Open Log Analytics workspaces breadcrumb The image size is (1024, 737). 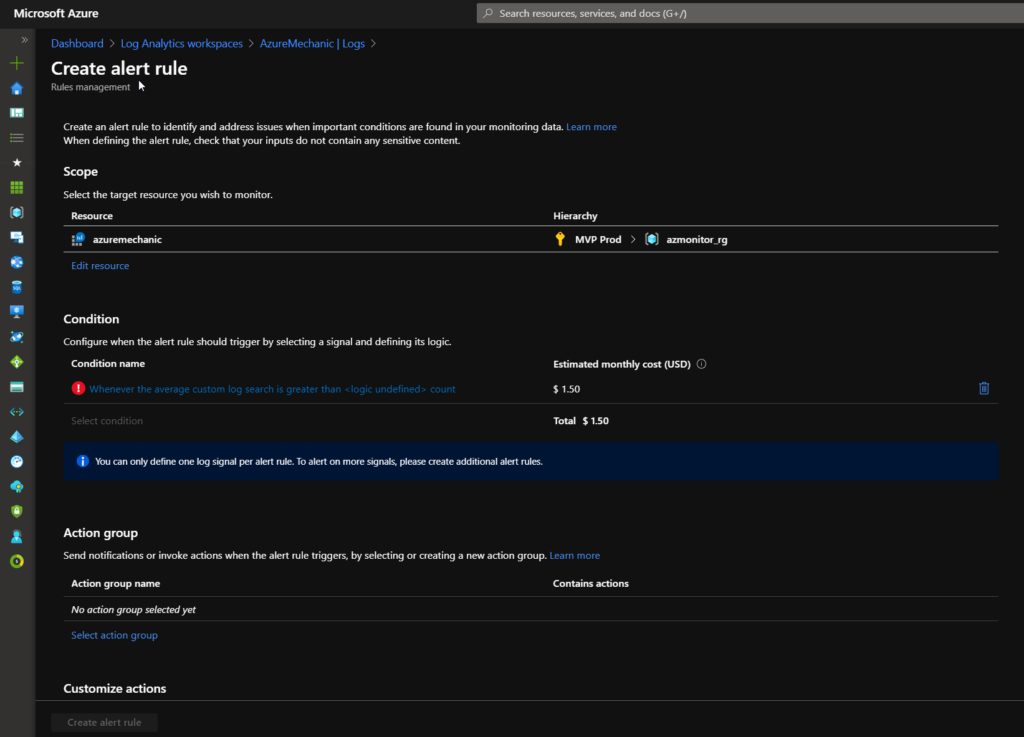click(x=182, y=44)
